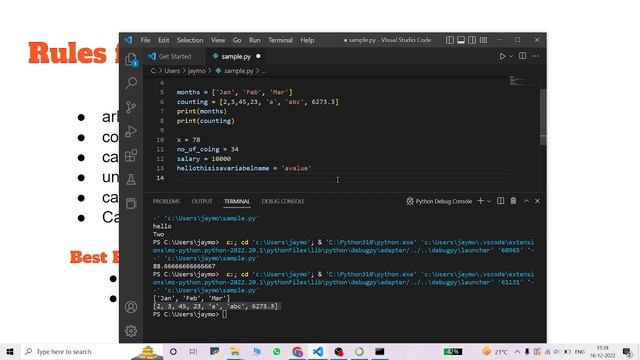The height and width of the screenshot is (360, 640).
Task: Select the sample.py editor tab
Action: click(x=236, y=56)
